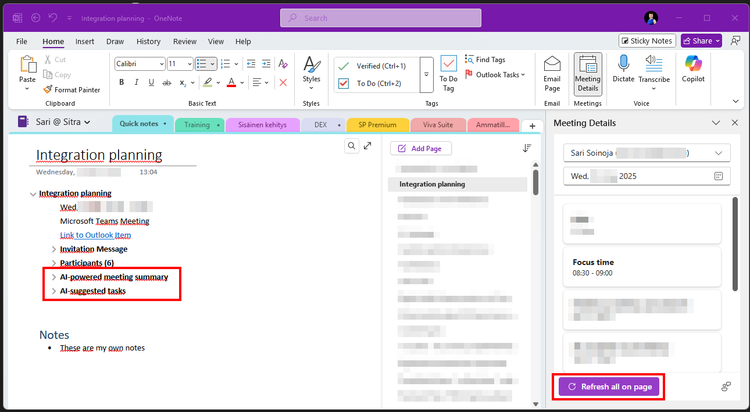The image size is (750, 412).
Task: Expand the page to full view
Action: (367, 146)
